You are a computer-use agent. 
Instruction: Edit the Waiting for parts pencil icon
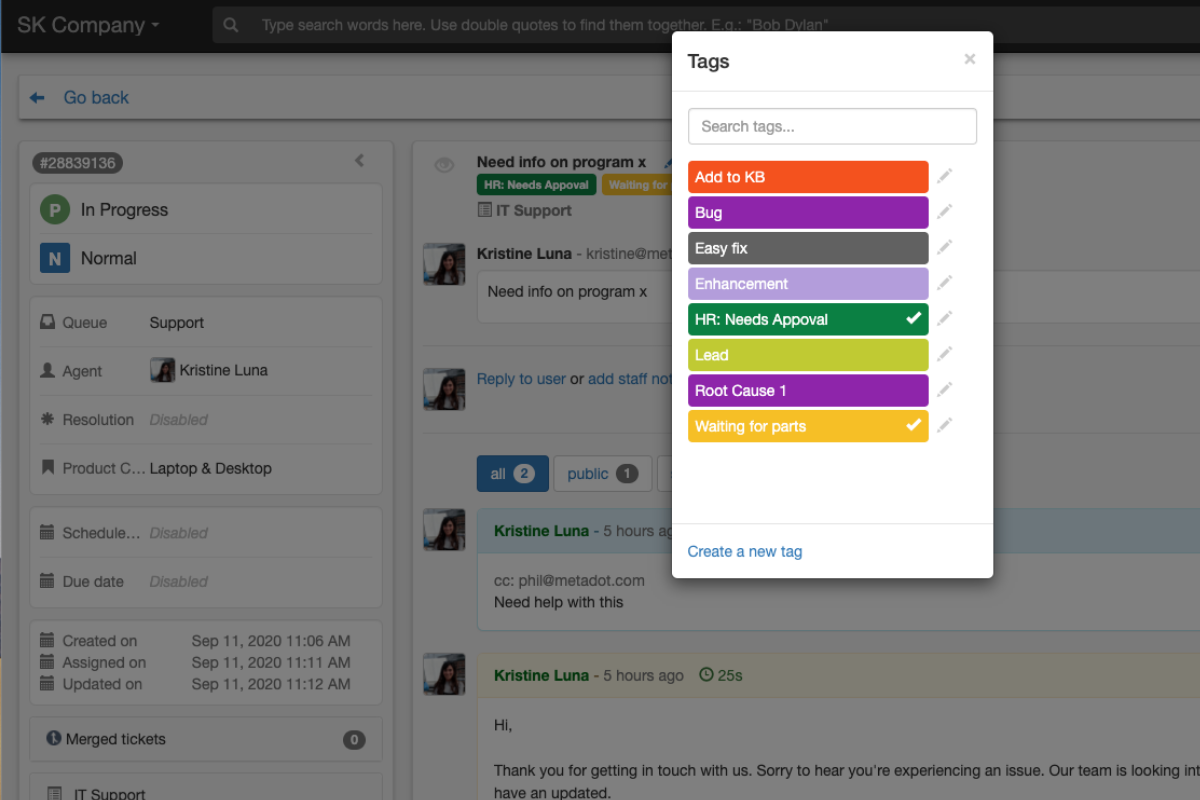945,426
